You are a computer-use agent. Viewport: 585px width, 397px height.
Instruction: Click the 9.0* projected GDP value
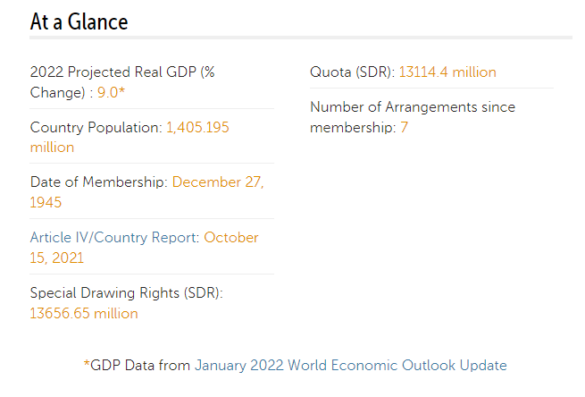click(111, 93)
